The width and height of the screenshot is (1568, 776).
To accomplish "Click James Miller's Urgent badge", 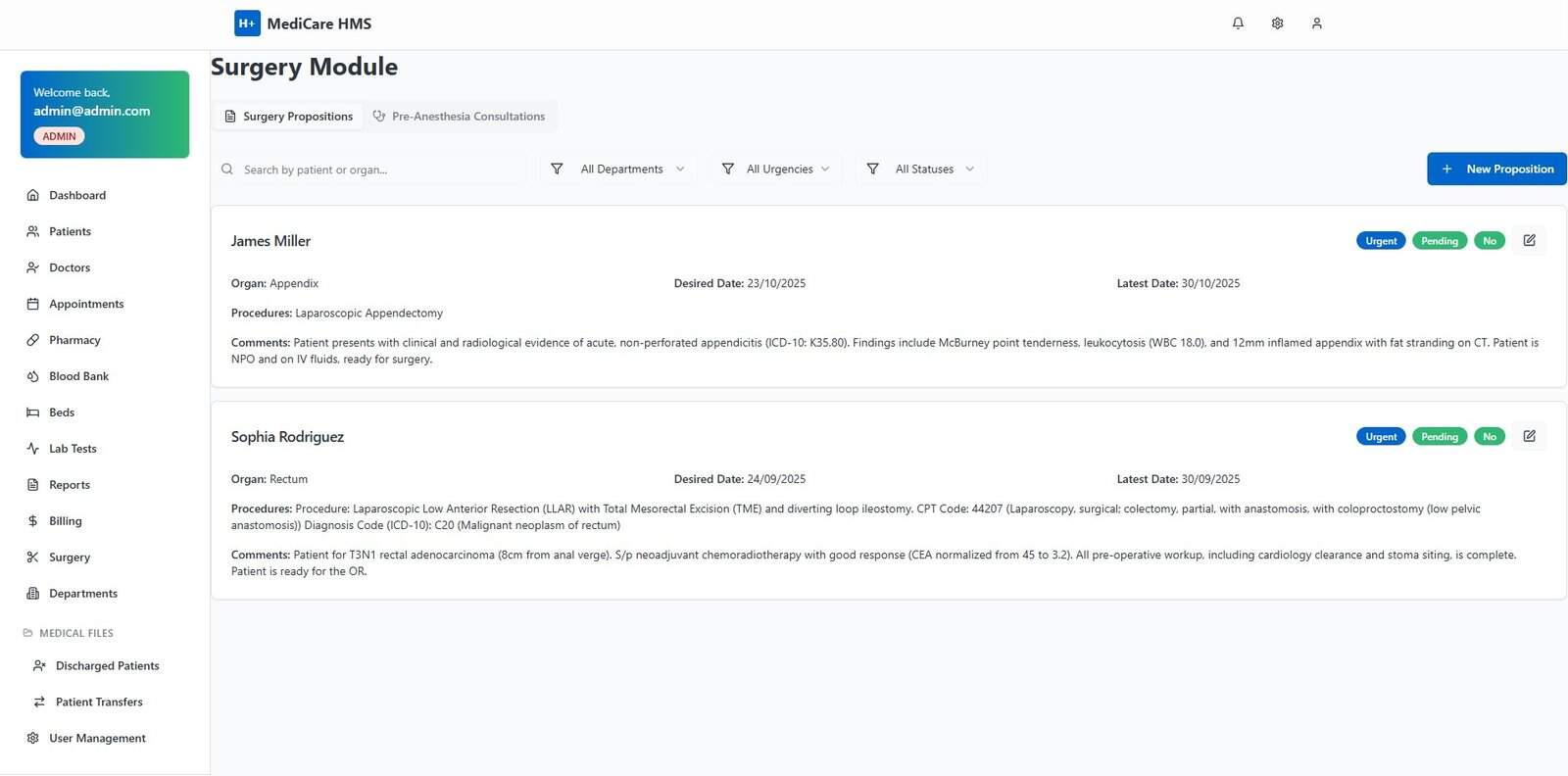I will [1381, 241].
